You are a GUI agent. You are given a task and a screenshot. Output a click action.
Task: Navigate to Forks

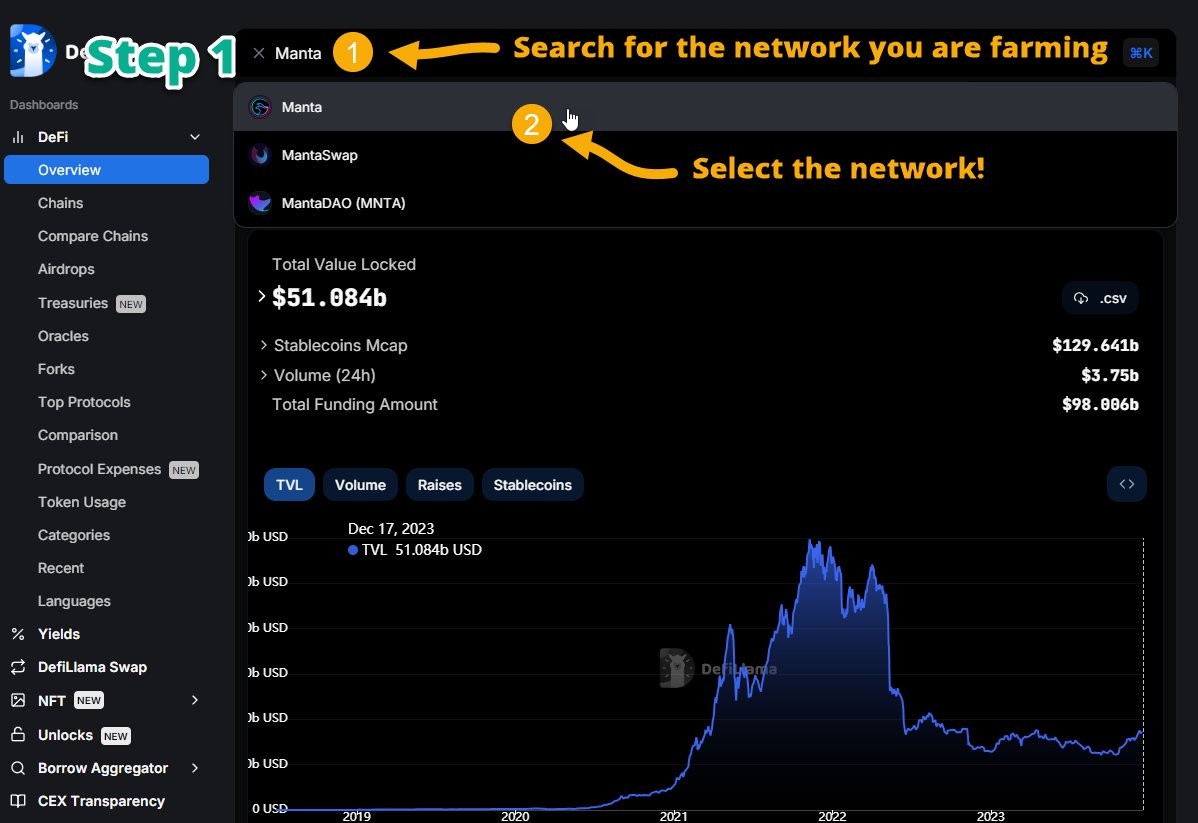pos(56,369)
